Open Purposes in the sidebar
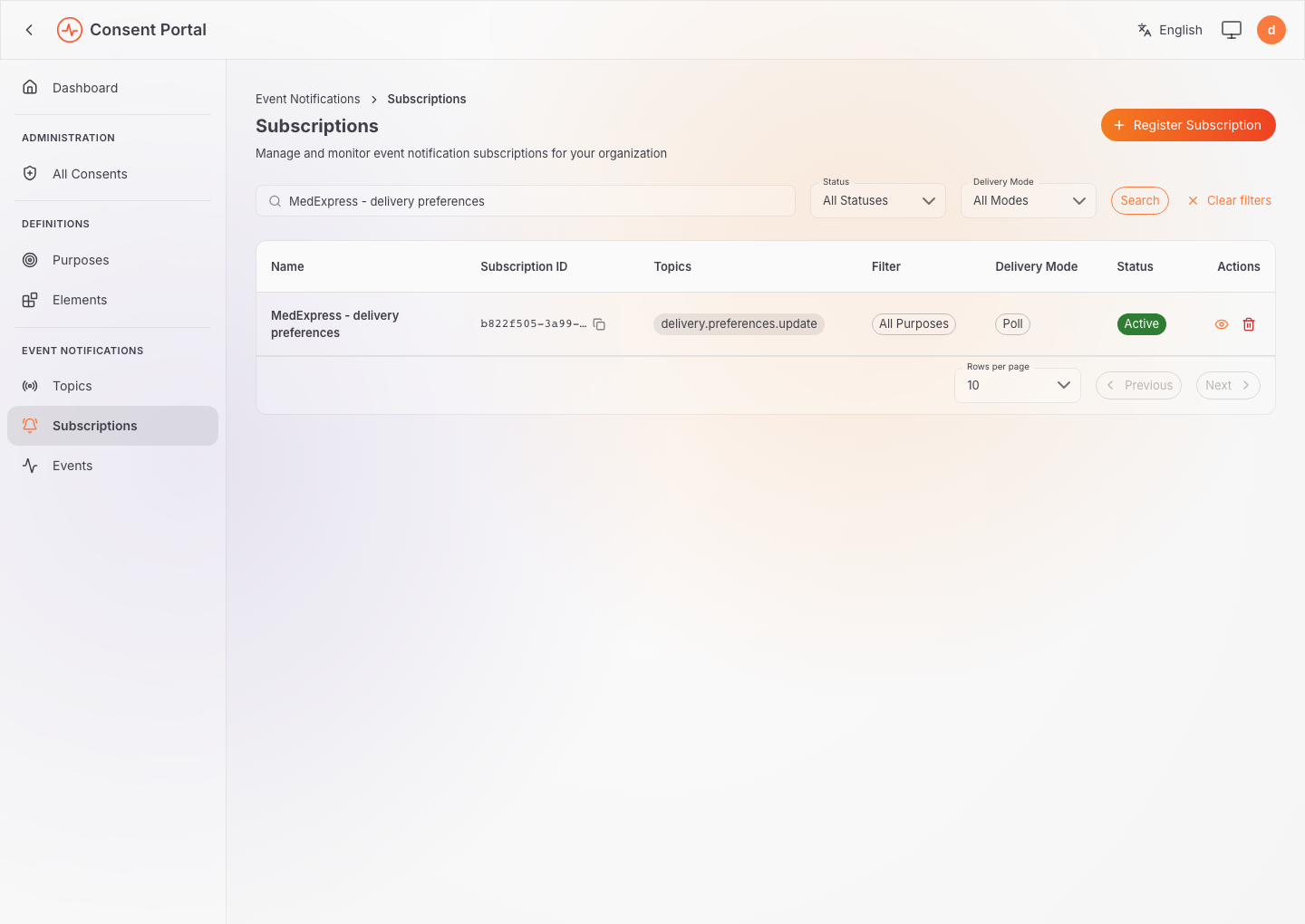The image size is (1305, 924). tap(112, 260)
